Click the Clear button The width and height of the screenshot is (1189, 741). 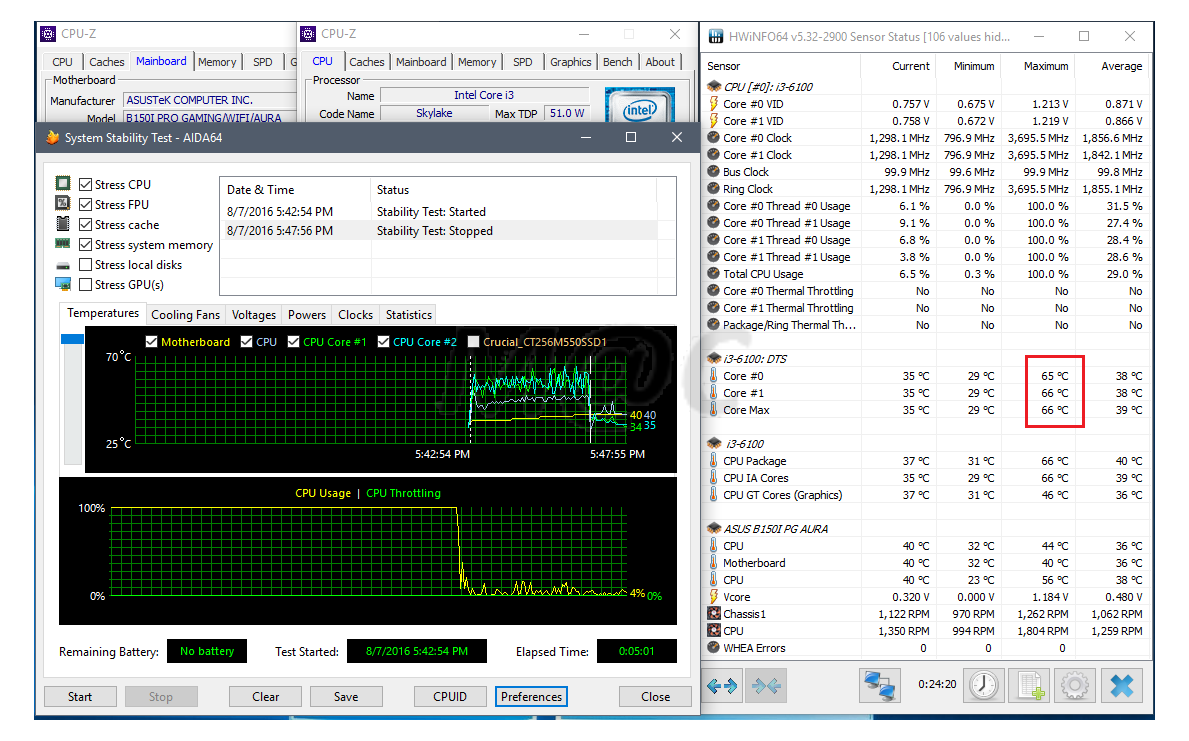click(265, 696)
